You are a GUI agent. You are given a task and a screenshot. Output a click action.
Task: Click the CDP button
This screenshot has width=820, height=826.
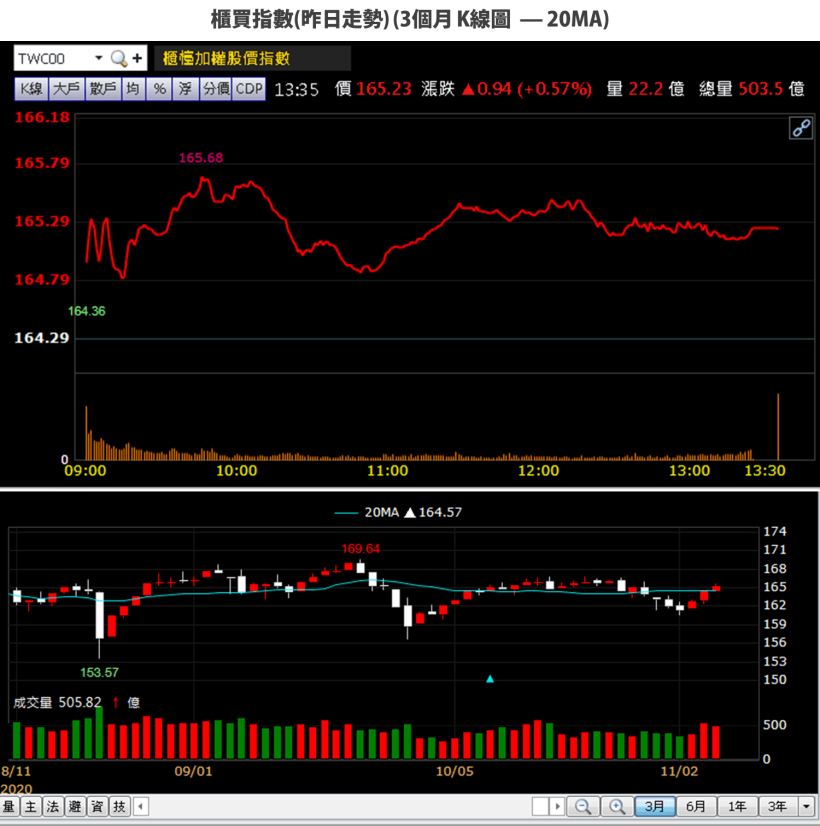[249, 89]
